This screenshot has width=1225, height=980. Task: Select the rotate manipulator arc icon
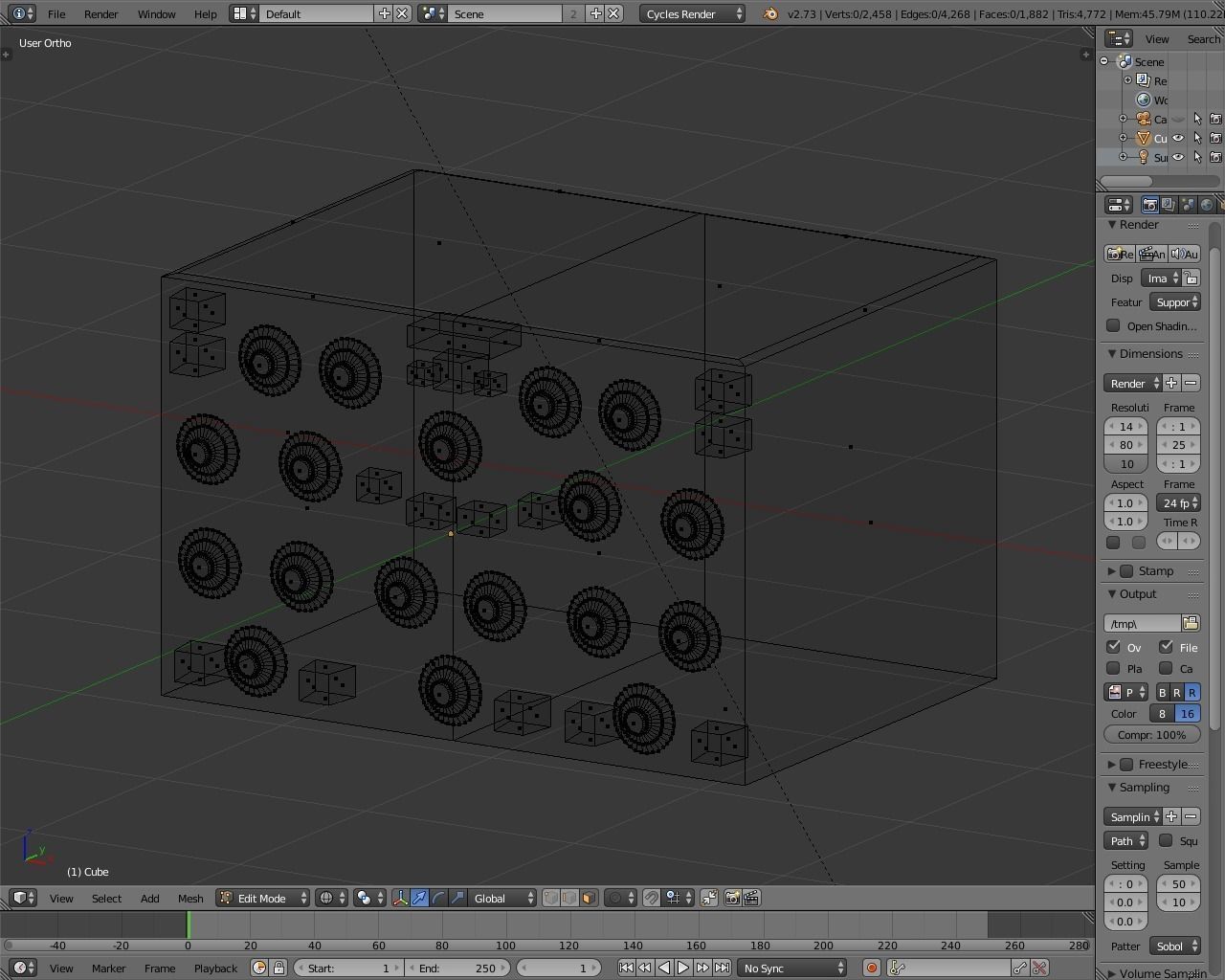pyautogui.click(x=438, y=898)
